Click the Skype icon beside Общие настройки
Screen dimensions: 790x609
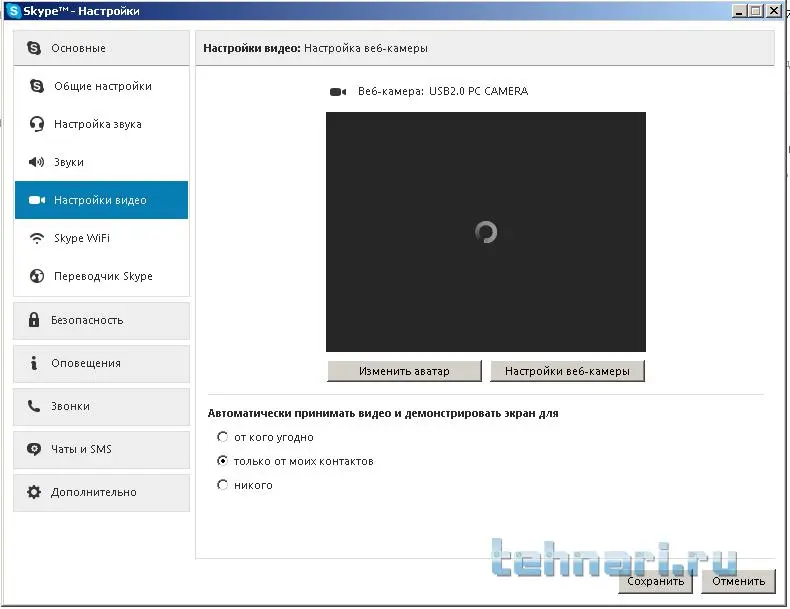[37, 86]
